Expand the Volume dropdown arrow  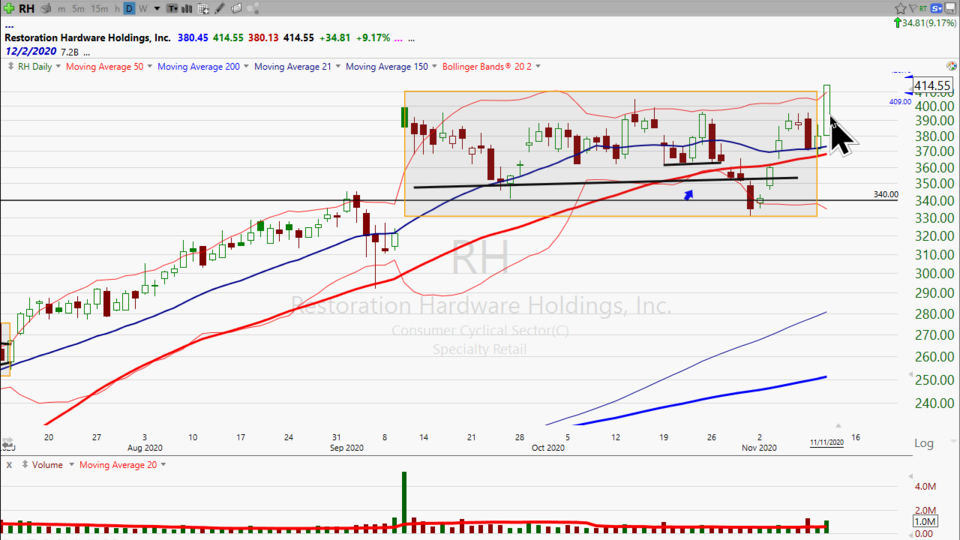pyautogui.click(x=71, y=465)
